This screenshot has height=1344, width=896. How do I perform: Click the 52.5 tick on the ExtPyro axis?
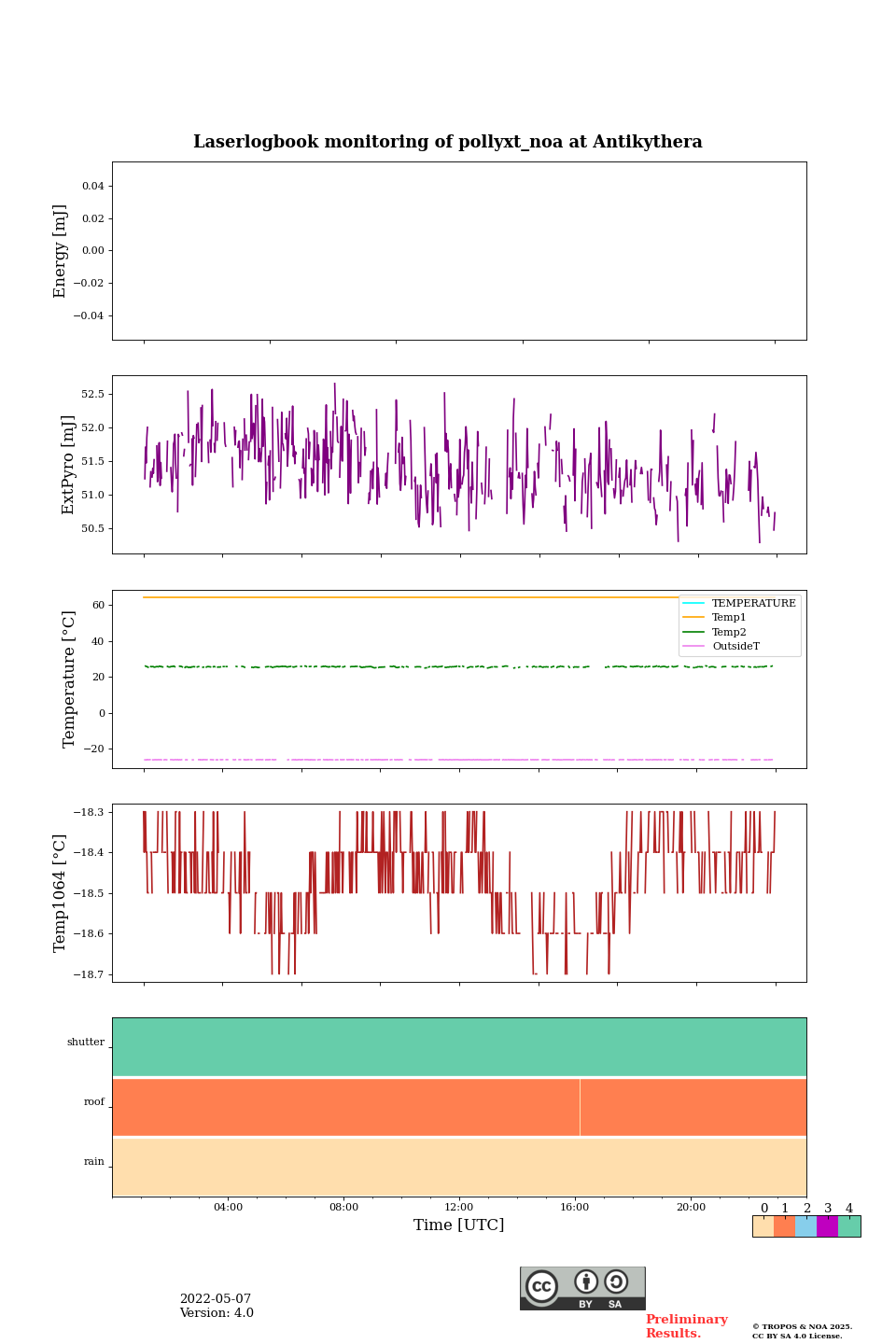92,394
